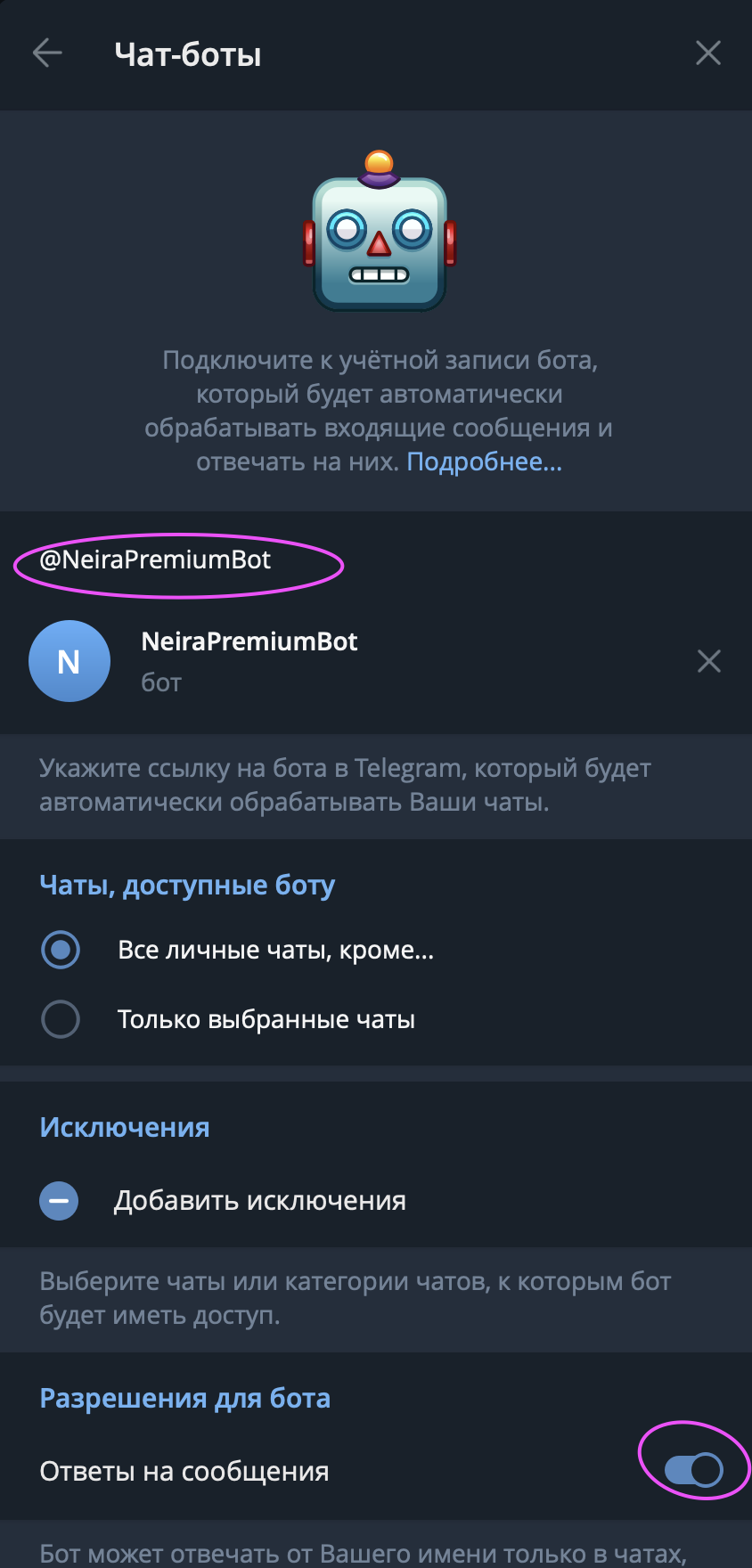
Task: Click the Чаты, доступные боту heading
Action: 187,886
